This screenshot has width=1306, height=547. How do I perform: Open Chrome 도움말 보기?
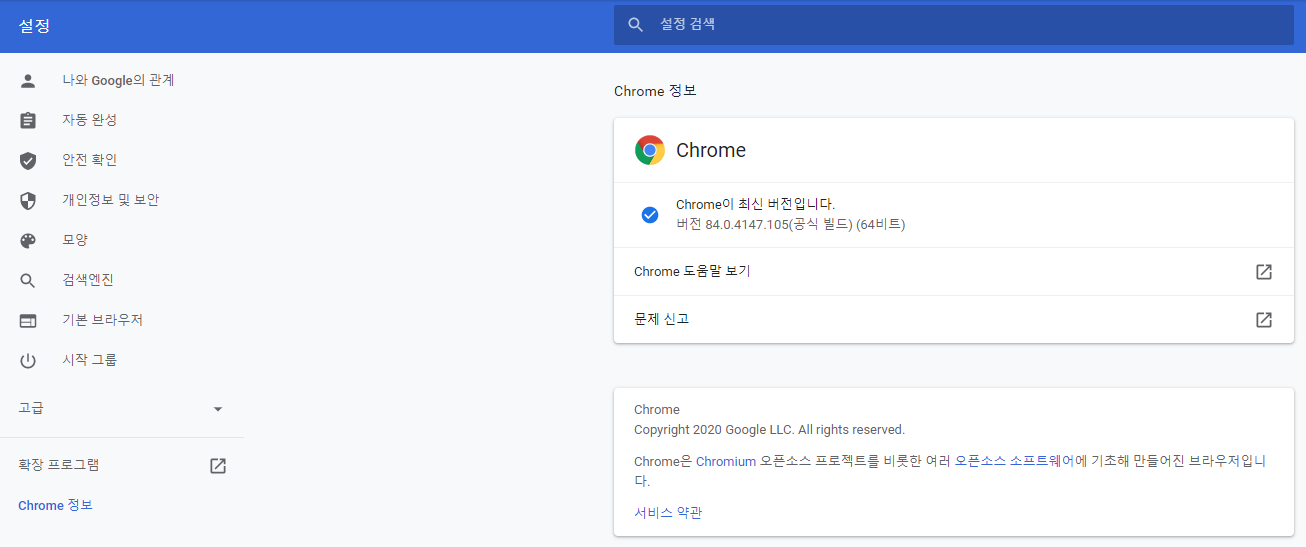tap(954, 272)
